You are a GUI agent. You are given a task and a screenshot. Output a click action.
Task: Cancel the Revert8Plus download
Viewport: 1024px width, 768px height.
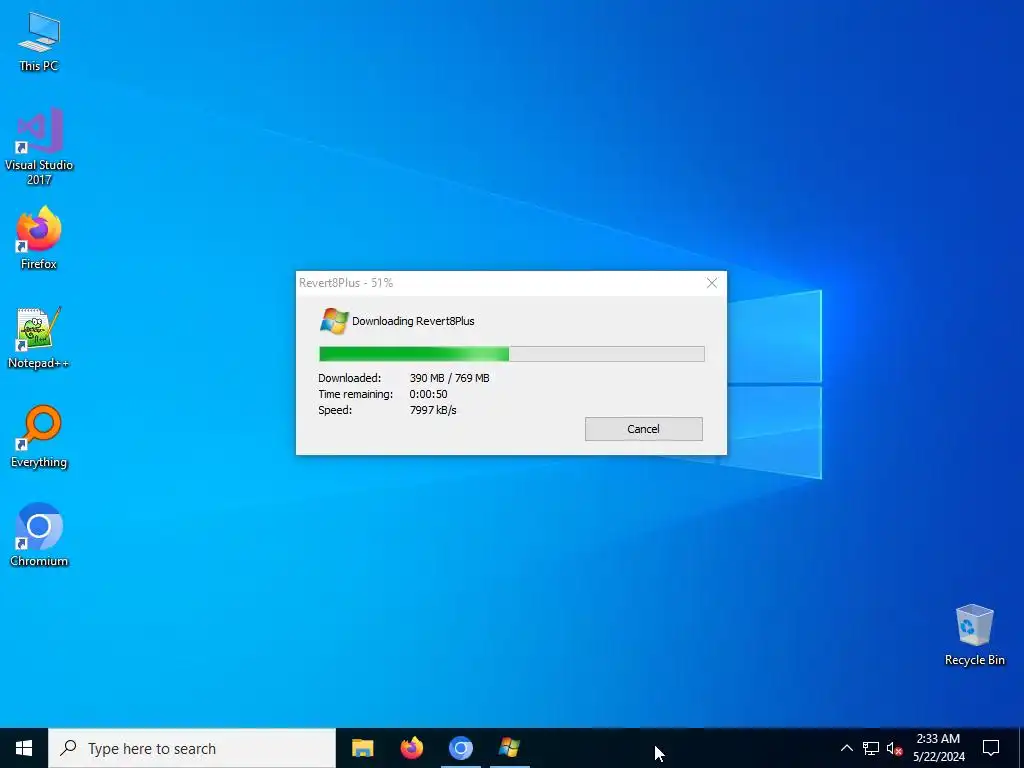pyautogui.click(x=643, y=429)
